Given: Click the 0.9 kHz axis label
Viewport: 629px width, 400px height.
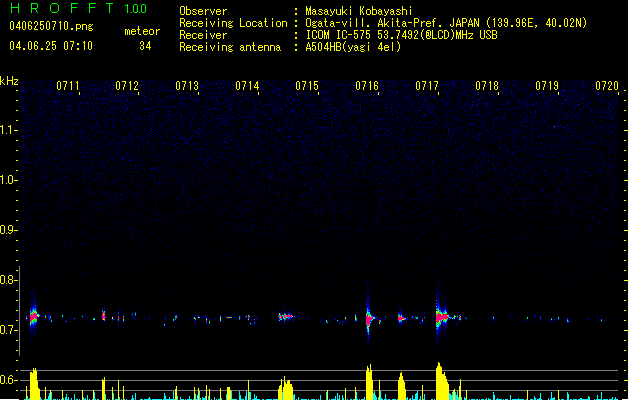Looking at the screenshot, I should pos(8,230).
